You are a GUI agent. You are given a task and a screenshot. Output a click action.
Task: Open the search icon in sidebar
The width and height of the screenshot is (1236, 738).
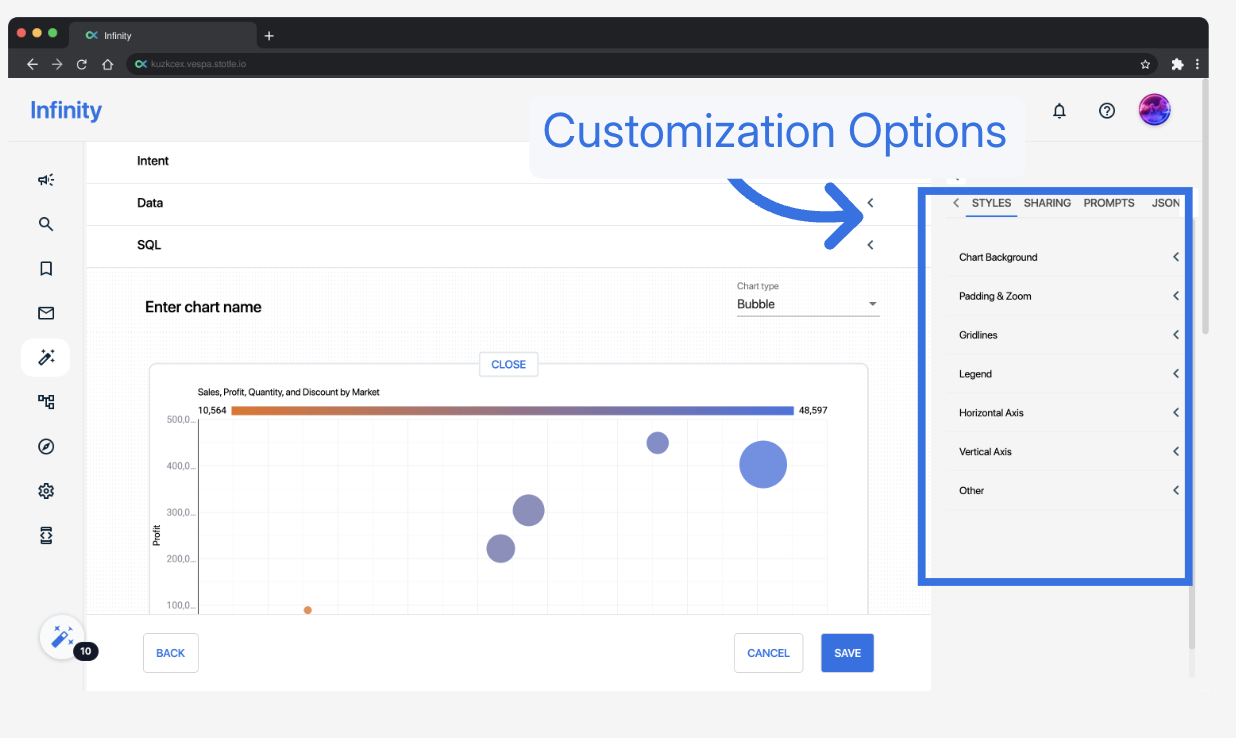click(x=46, y=224)
